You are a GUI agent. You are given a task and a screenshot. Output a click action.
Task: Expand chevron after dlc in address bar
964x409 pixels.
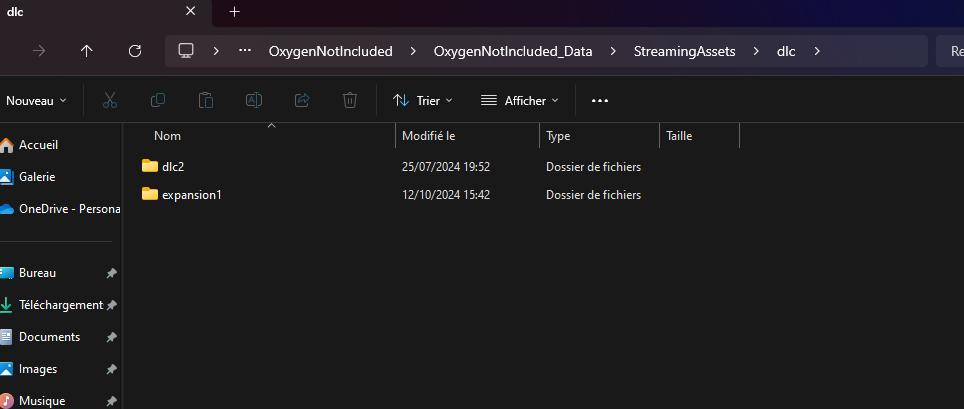point(817,51)
